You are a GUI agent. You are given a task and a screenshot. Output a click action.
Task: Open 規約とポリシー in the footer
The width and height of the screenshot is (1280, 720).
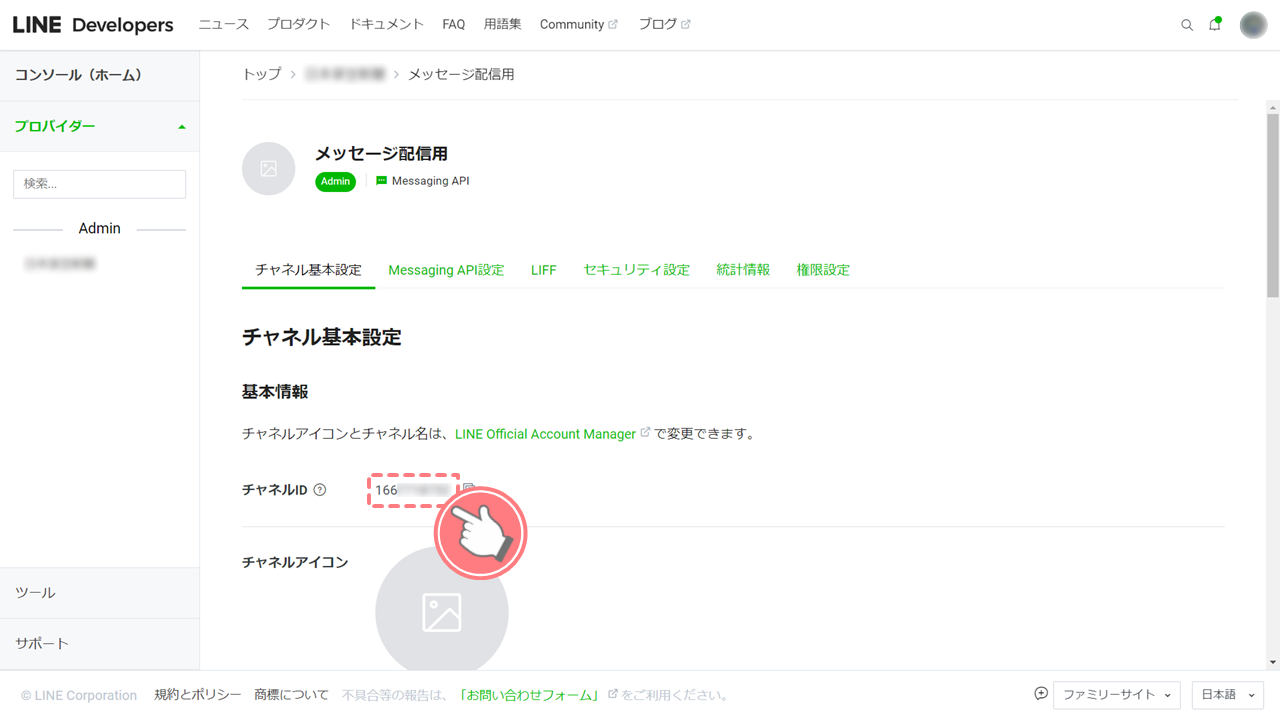[x=198, y=695]
